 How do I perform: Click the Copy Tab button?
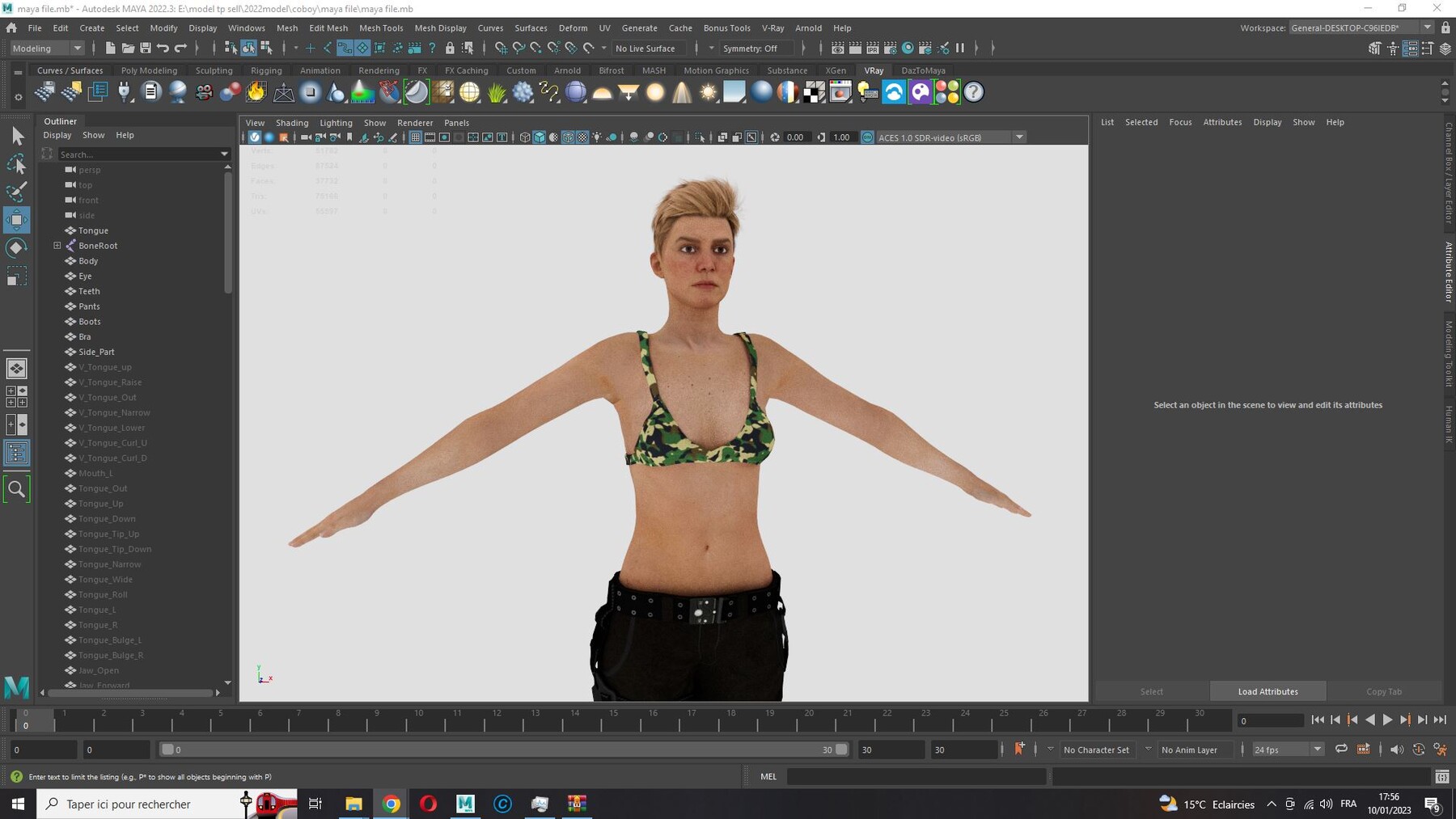pos(1384,691)
